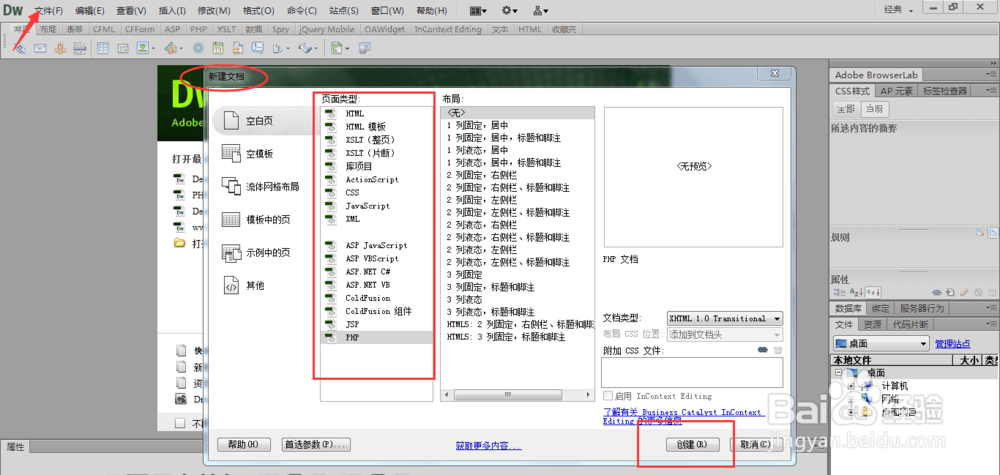
Task: Click the Images insert icon
Action: (x=143, y=48)
